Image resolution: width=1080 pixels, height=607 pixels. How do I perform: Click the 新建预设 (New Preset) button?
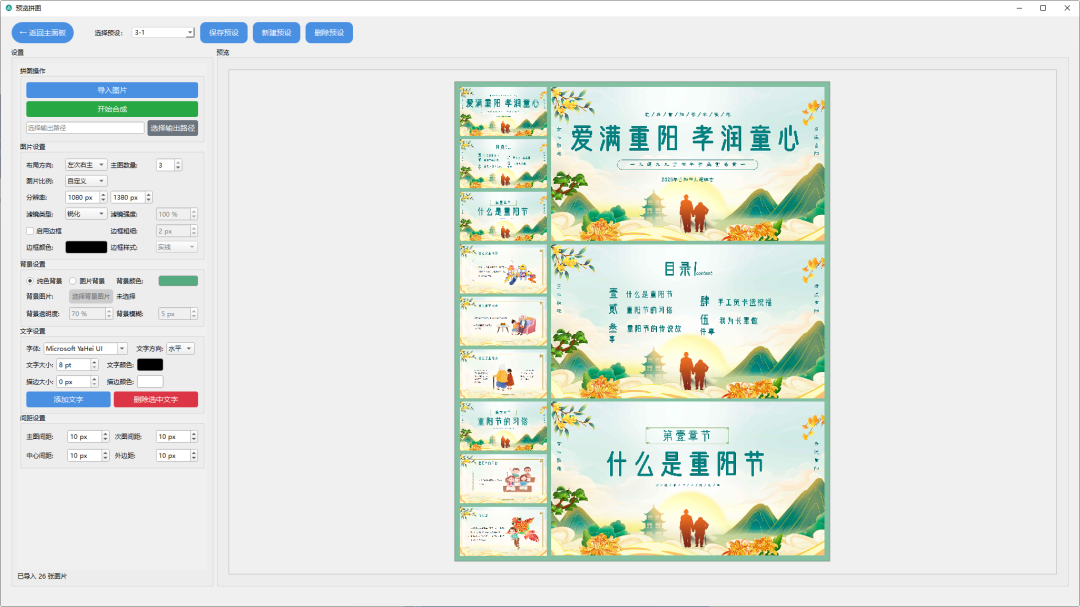(276, 32)
